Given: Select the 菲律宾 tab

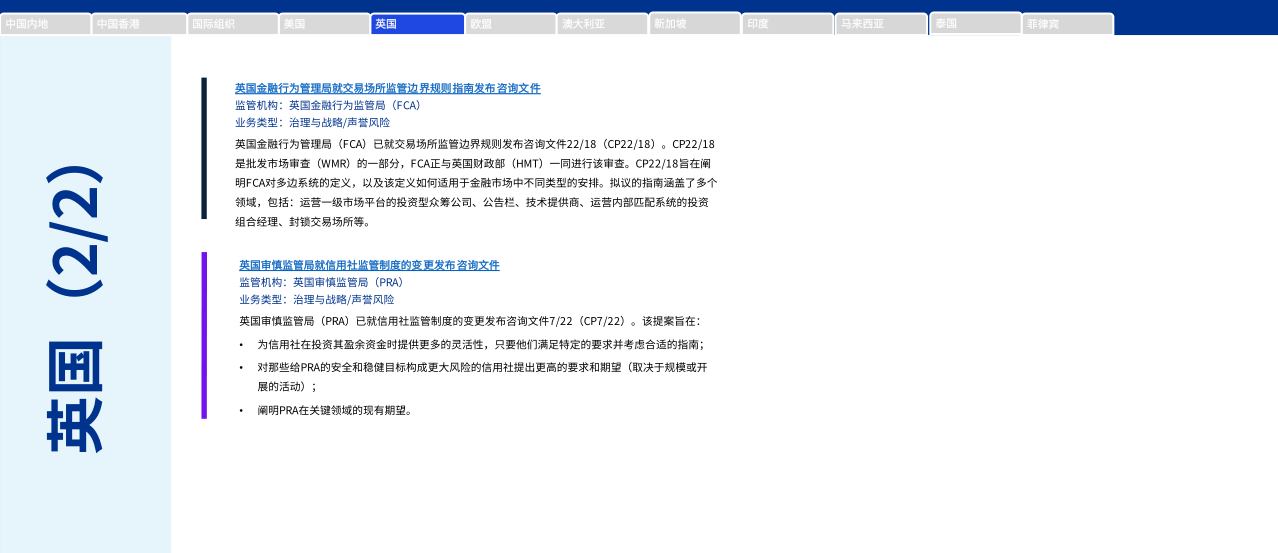Looking at the screenshot, I should [x=1067, y=24].
